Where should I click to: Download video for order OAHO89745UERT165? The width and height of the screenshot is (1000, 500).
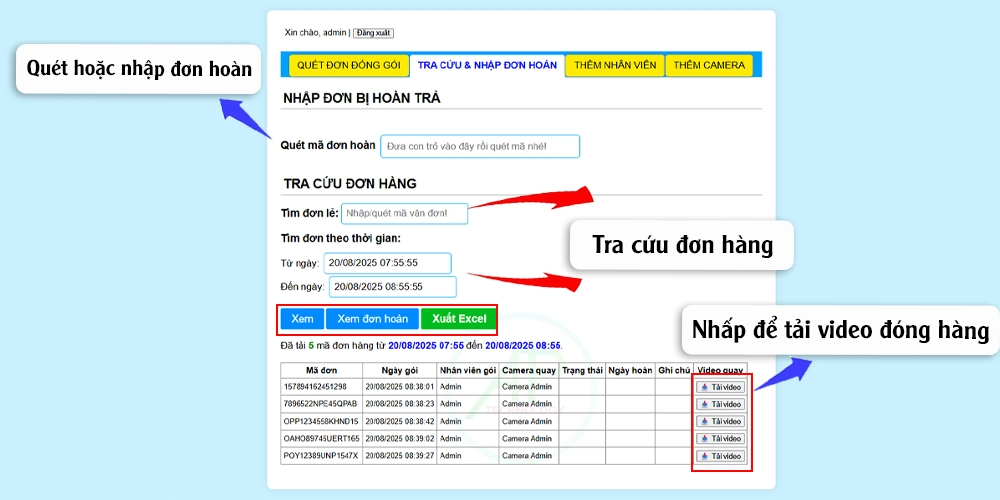(x=721, y=438)
